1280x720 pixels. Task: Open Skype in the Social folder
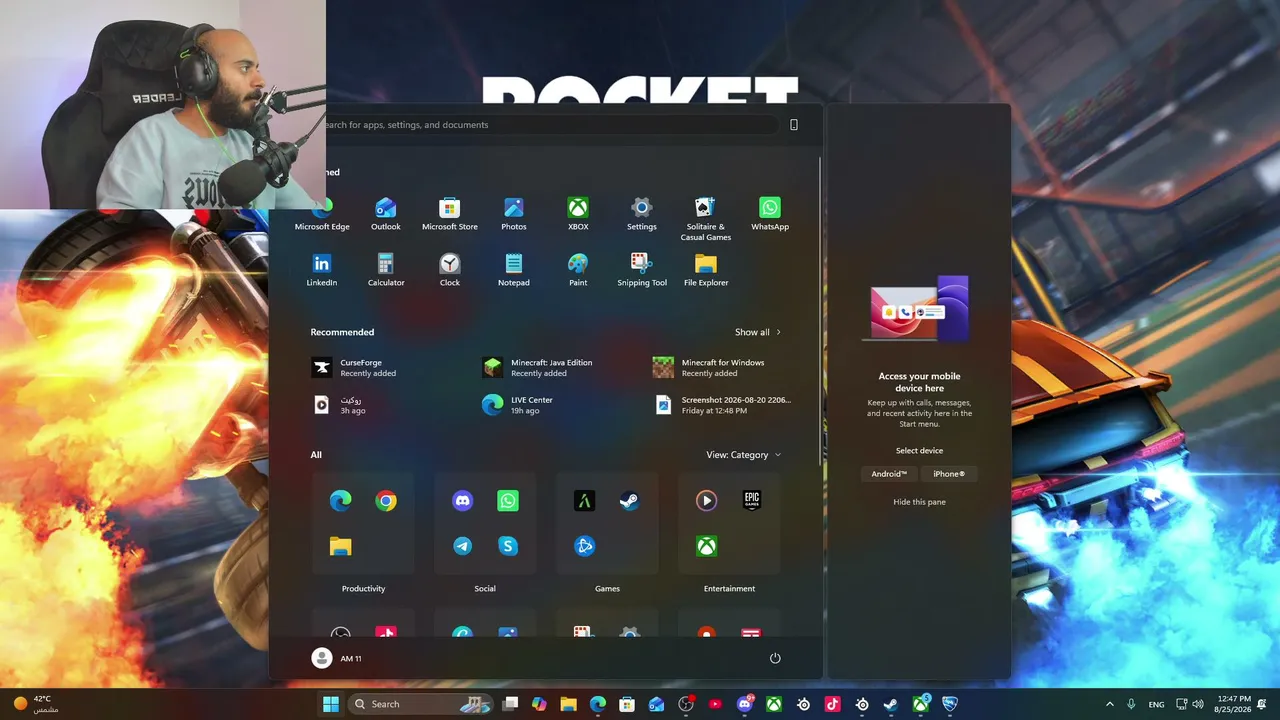point(508,546)
